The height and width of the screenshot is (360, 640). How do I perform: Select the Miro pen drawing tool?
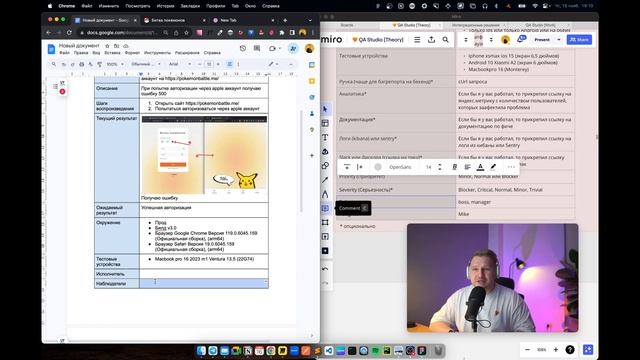click(325, 194)
